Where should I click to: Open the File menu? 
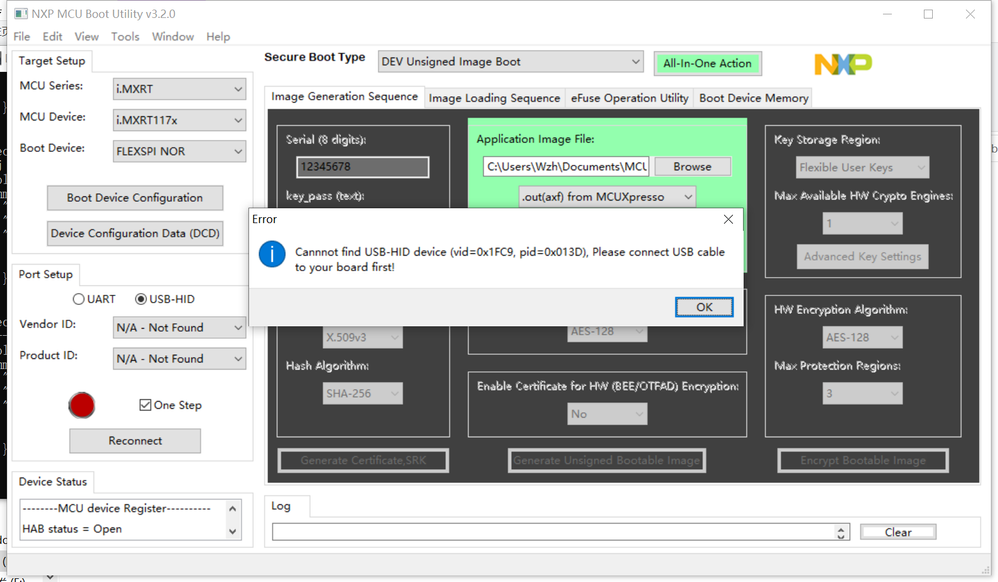(22, 36)
